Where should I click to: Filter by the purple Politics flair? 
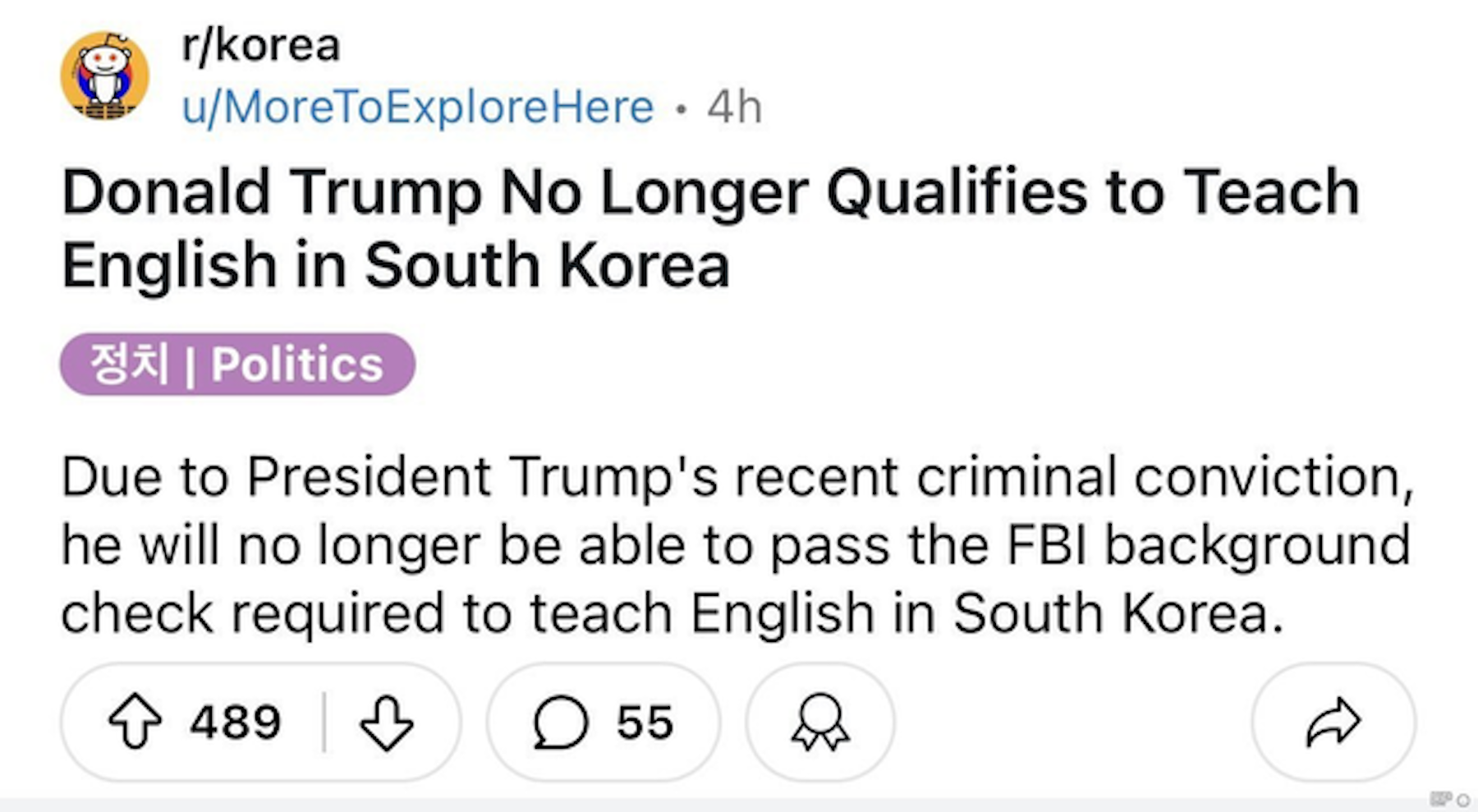tap(297, 365)
